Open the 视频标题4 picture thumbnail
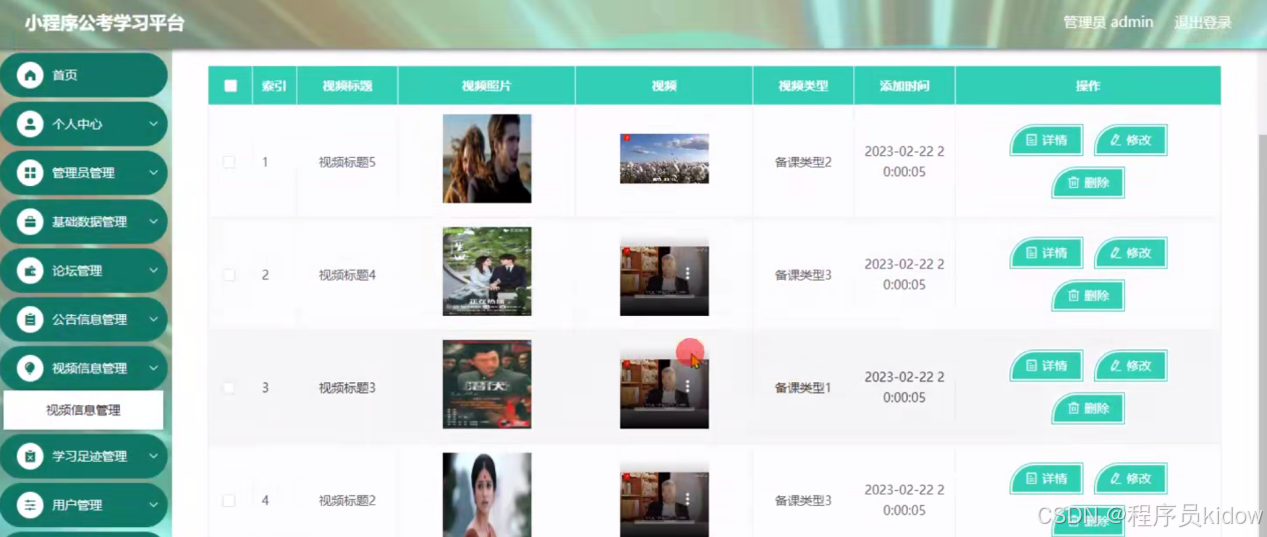 coord(487,272)
